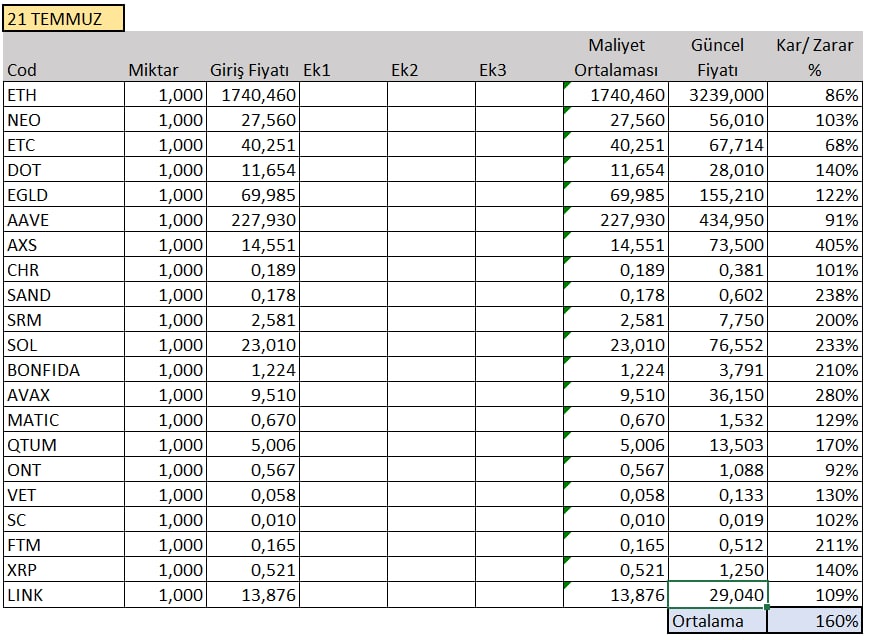Select the EGLD code cell
This screenshot has width=873, height=640.
63,195
